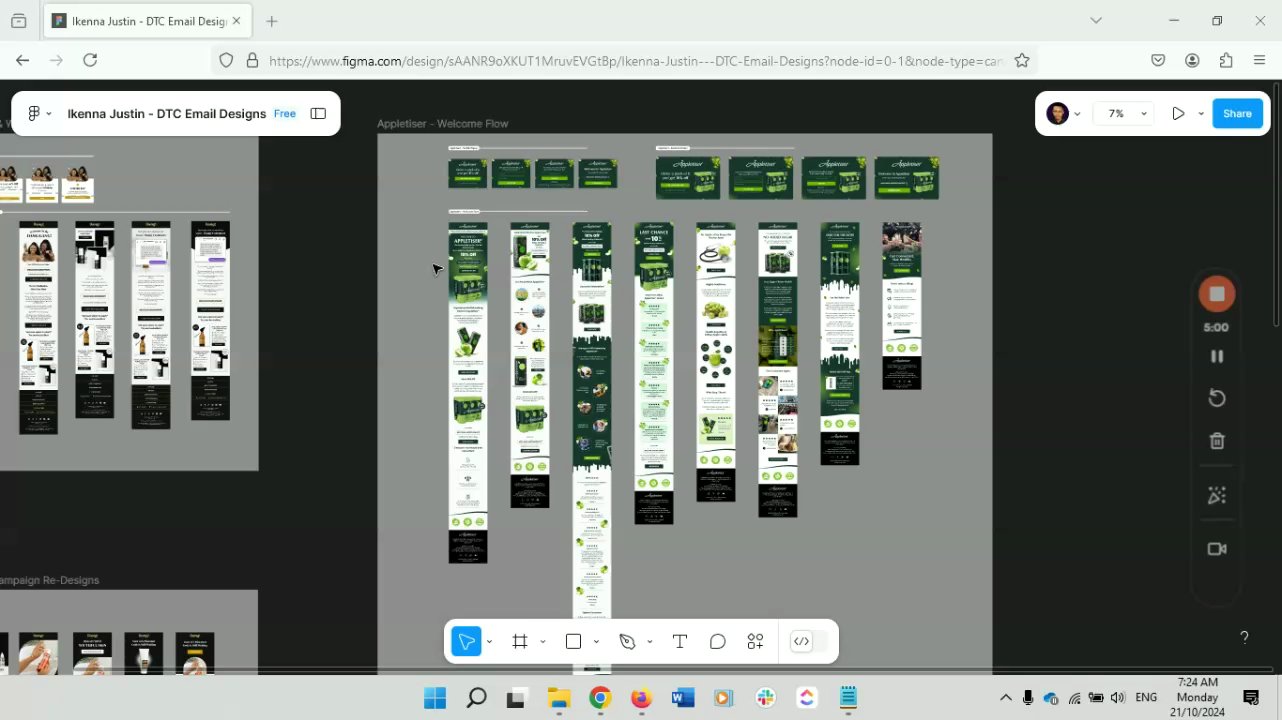
Task: Switch to Ikenna Justin - DTC Email Designs tab
Action: point(147,21)
